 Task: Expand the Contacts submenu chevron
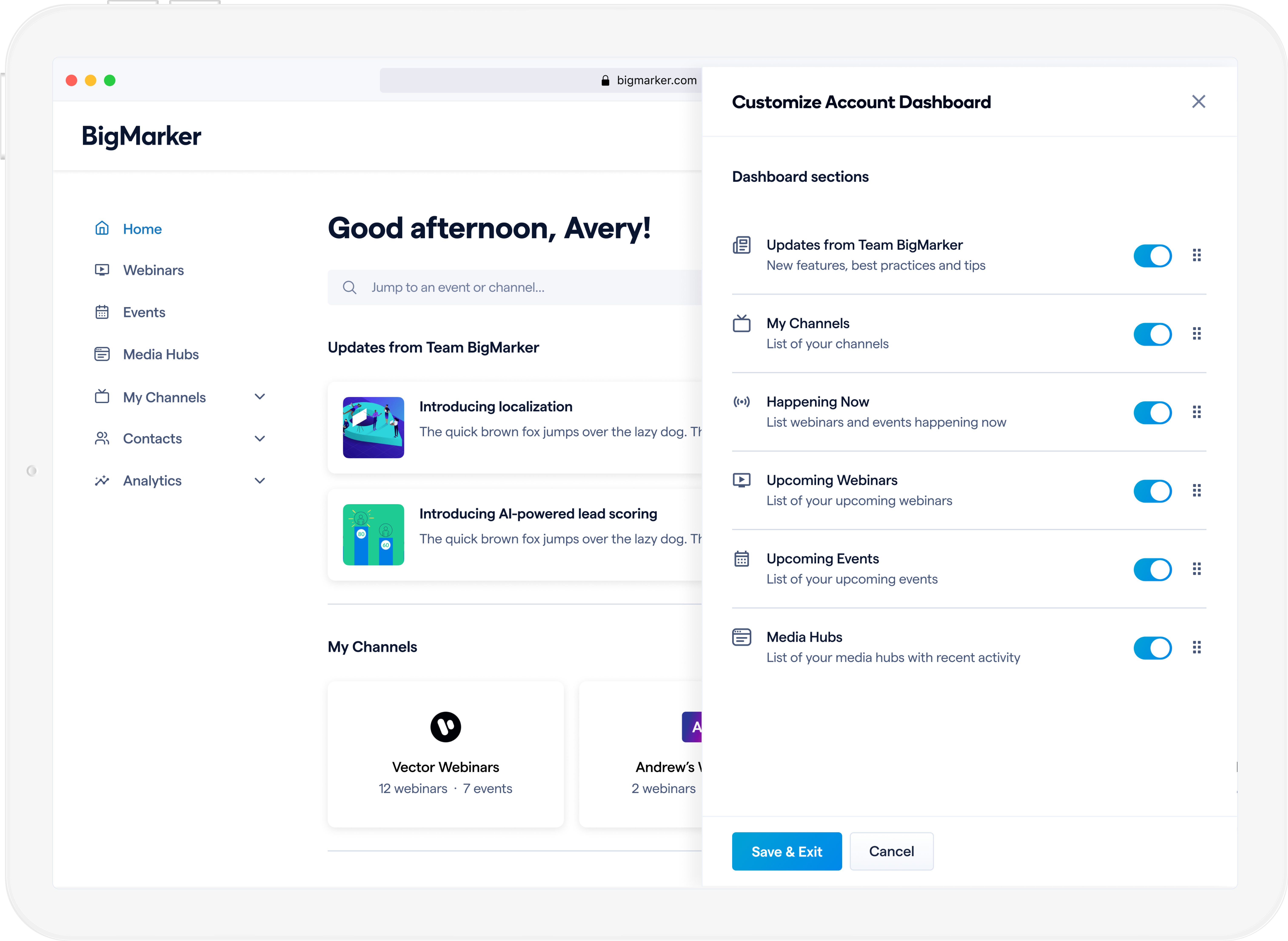[x=260, y=439]
